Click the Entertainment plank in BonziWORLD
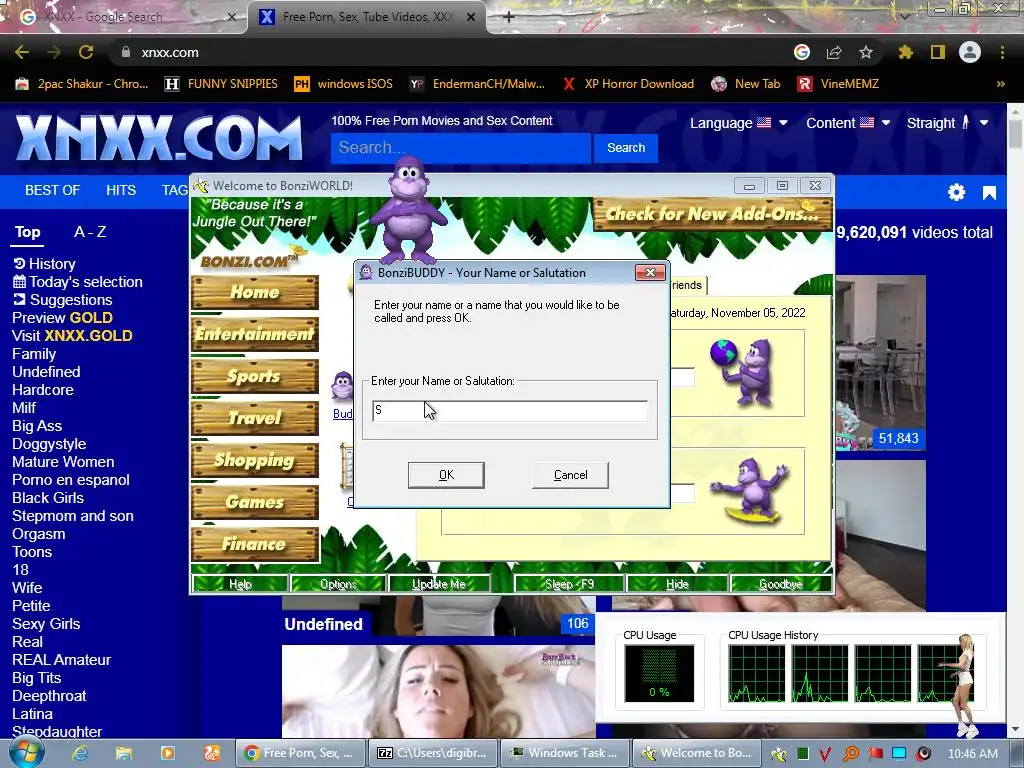Image resolution: width=1024 pixels, height=768 pixels. [x=254, y=334]
